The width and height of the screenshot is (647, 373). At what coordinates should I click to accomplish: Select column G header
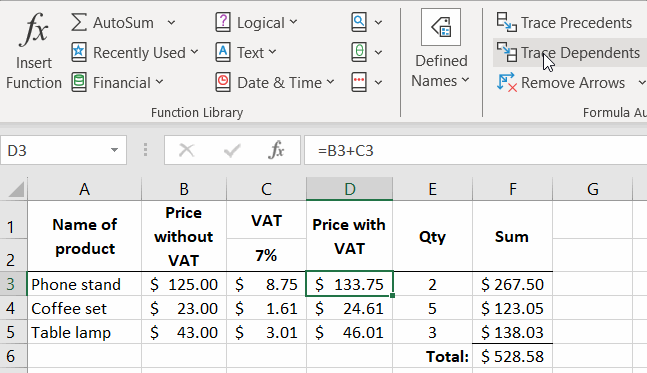pyautogui.click(x=593, y=189)
